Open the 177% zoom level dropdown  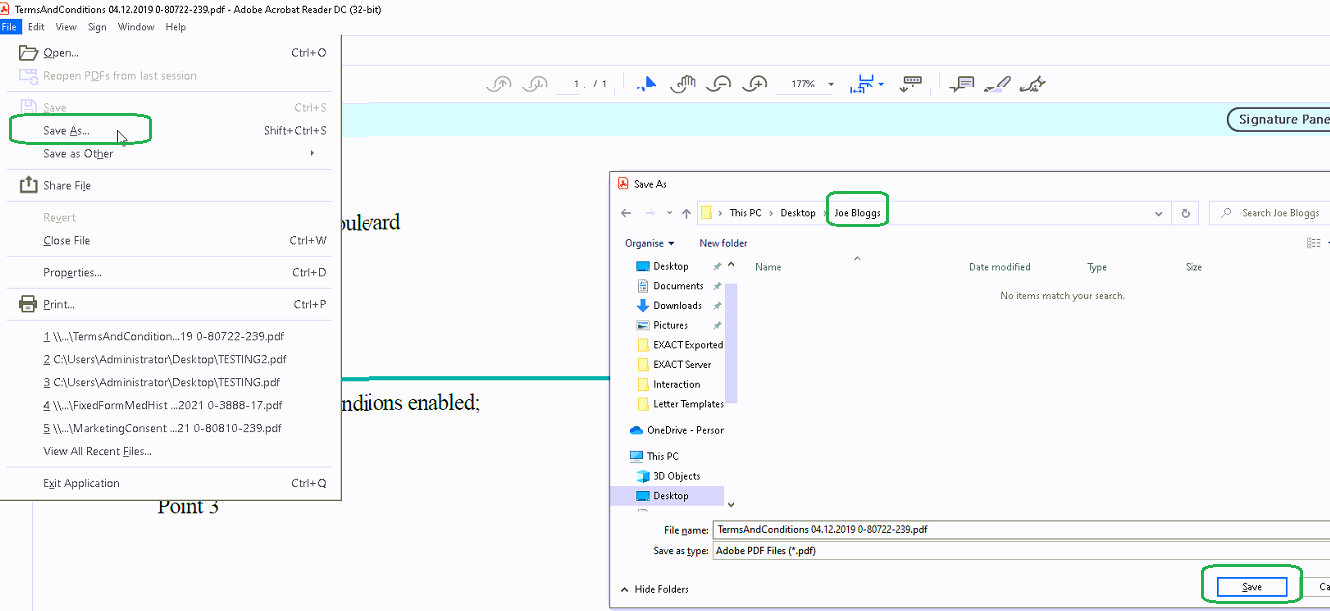tap(831, 85)
